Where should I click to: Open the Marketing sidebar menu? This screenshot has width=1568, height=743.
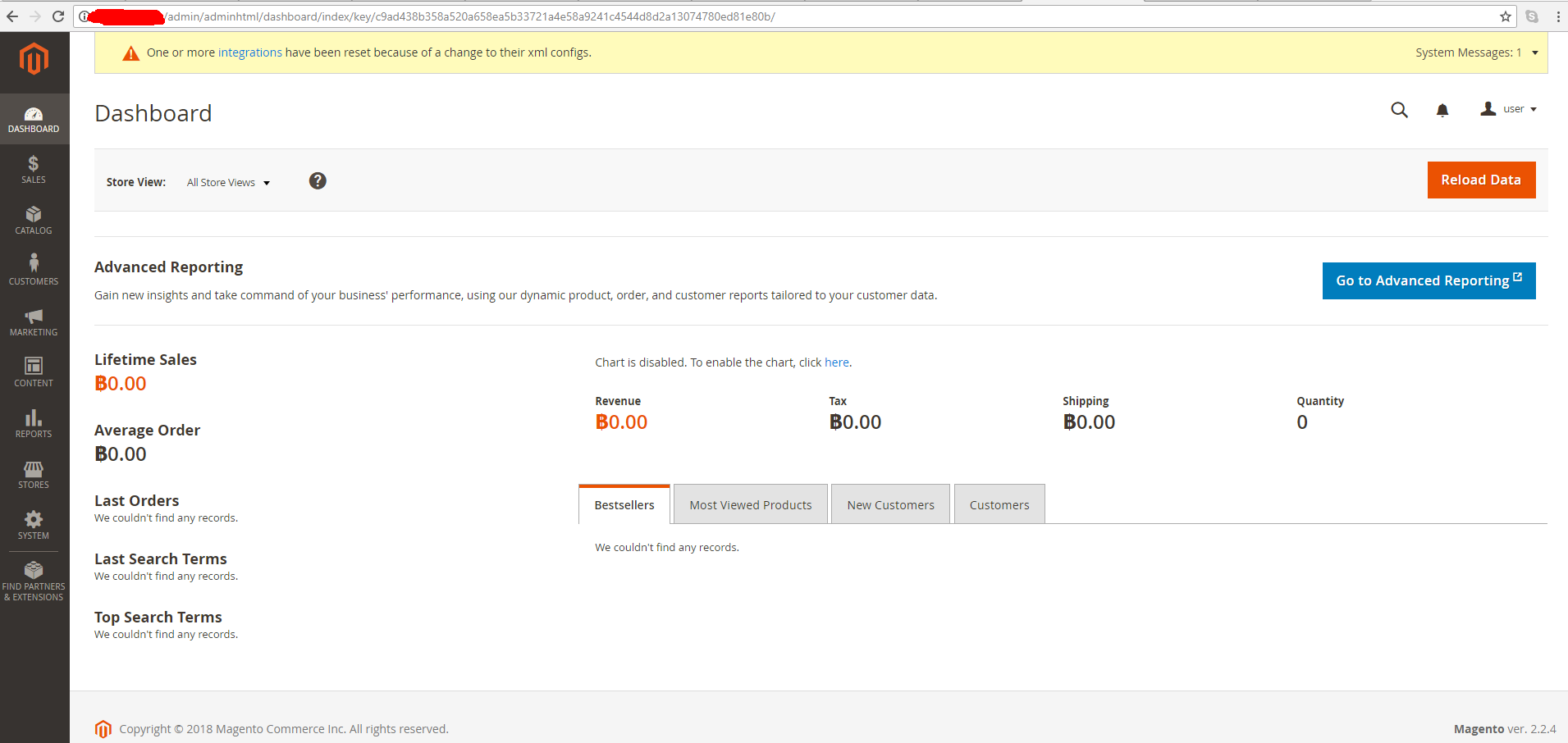pos(34,322)
